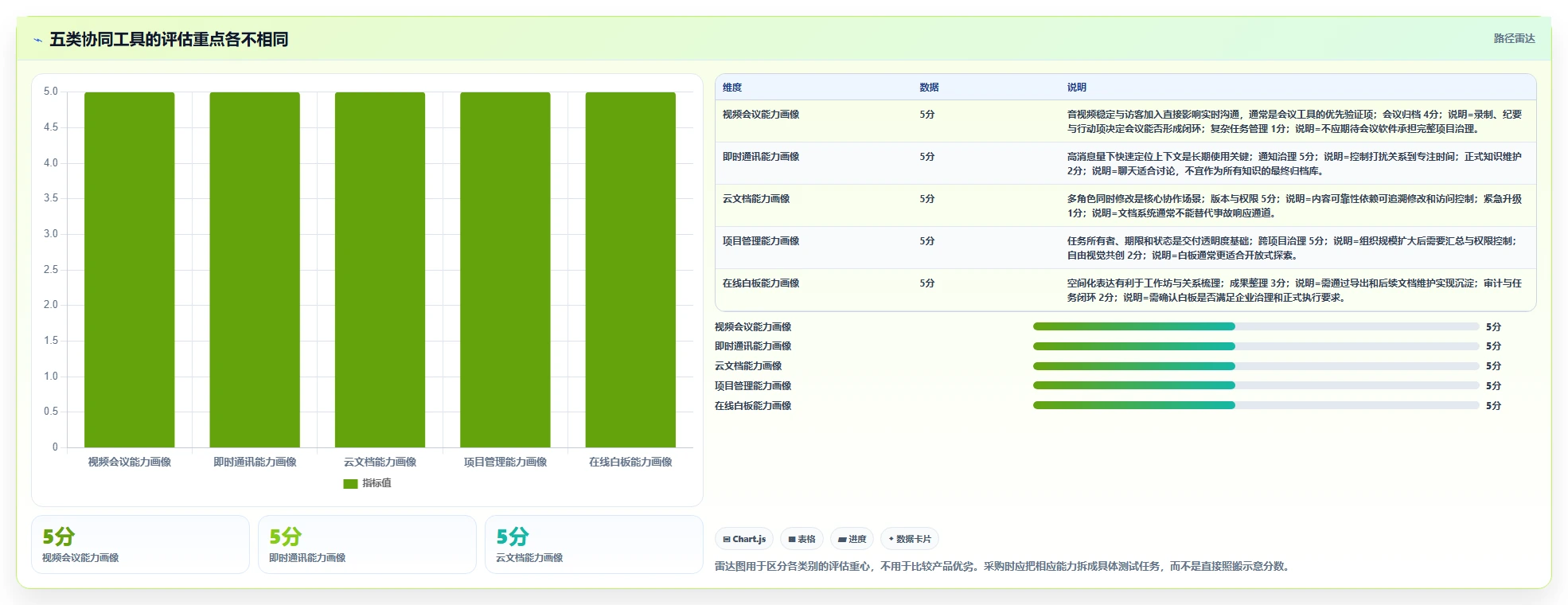
Task: Select the 项目管理能力画像 bar in the chart
Action: (505, 270)
